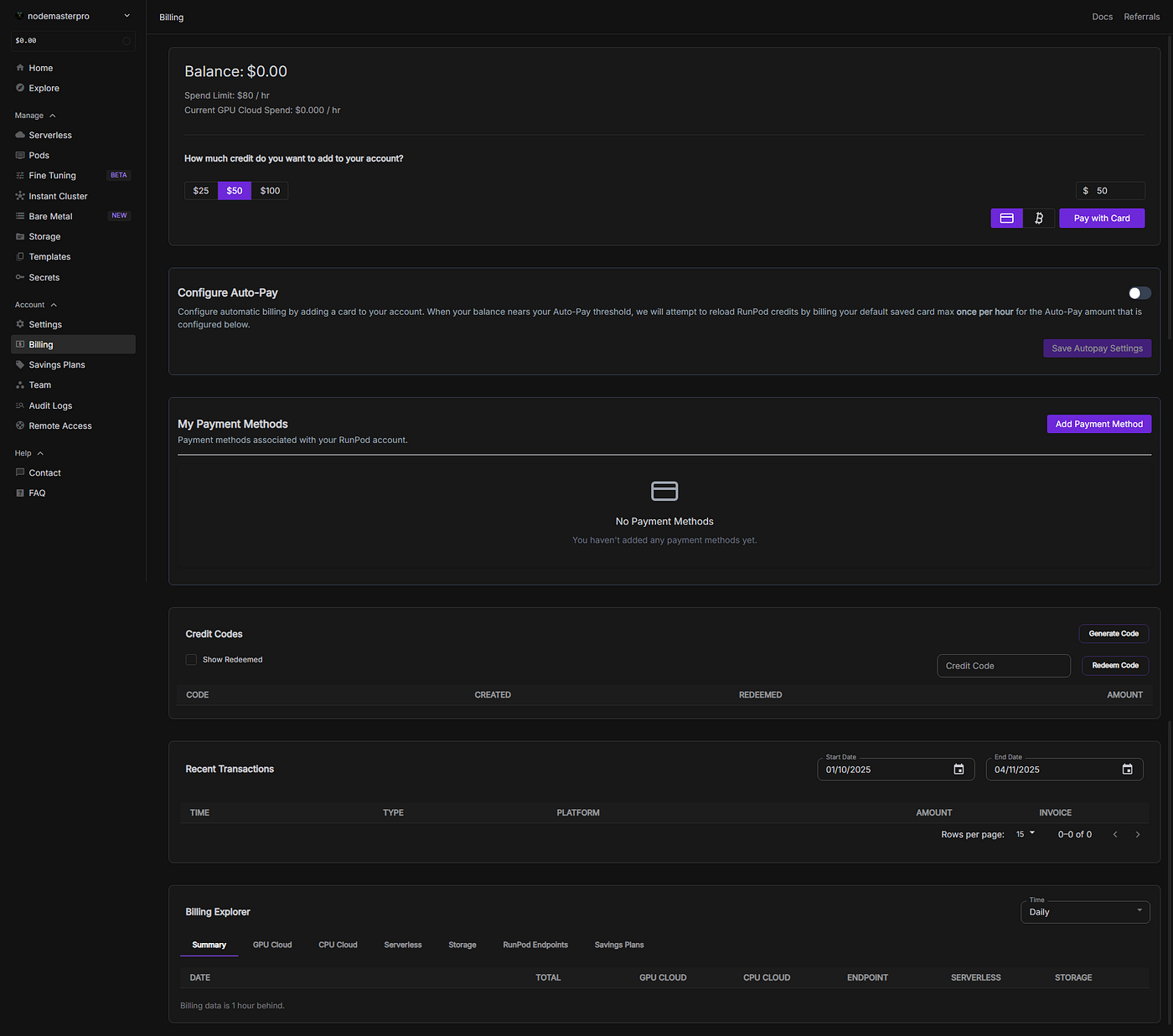
Task: Switch to the GPU Cloud tab
Action: click(271, 945)
